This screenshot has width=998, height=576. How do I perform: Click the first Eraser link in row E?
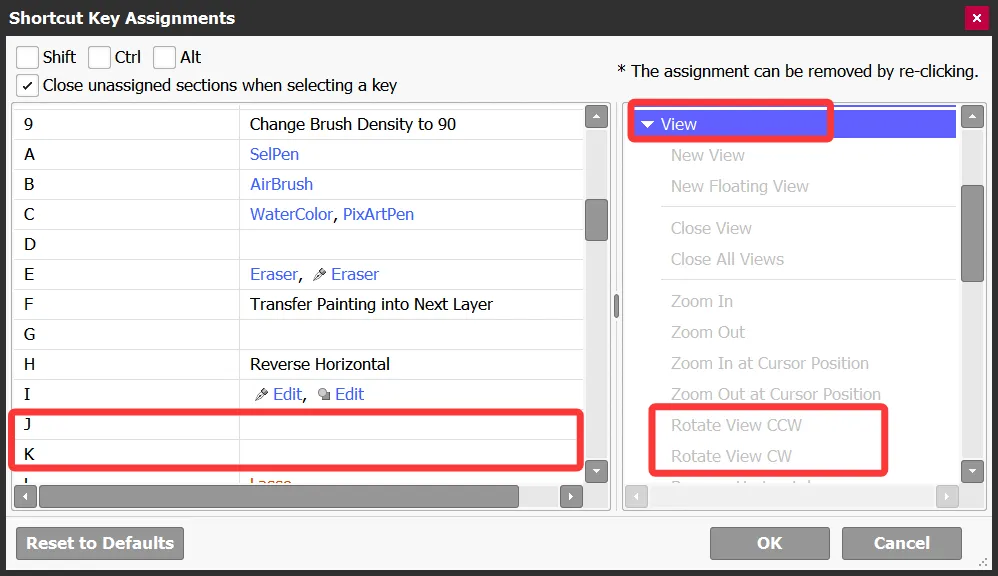coord(274,274)
